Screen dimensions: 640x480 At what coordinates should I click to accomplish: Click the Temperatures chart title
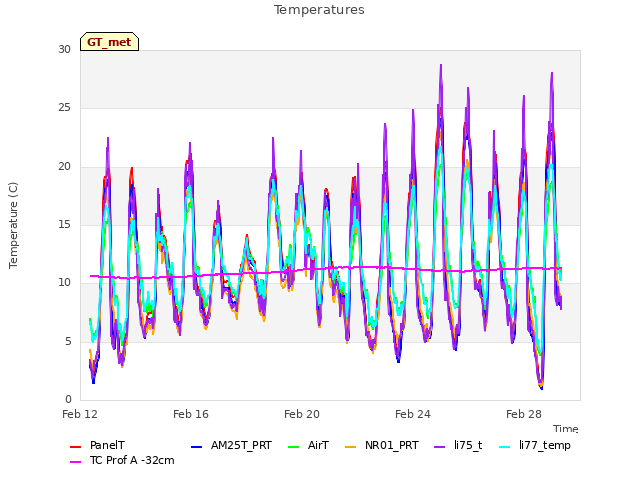coord(319,10)
